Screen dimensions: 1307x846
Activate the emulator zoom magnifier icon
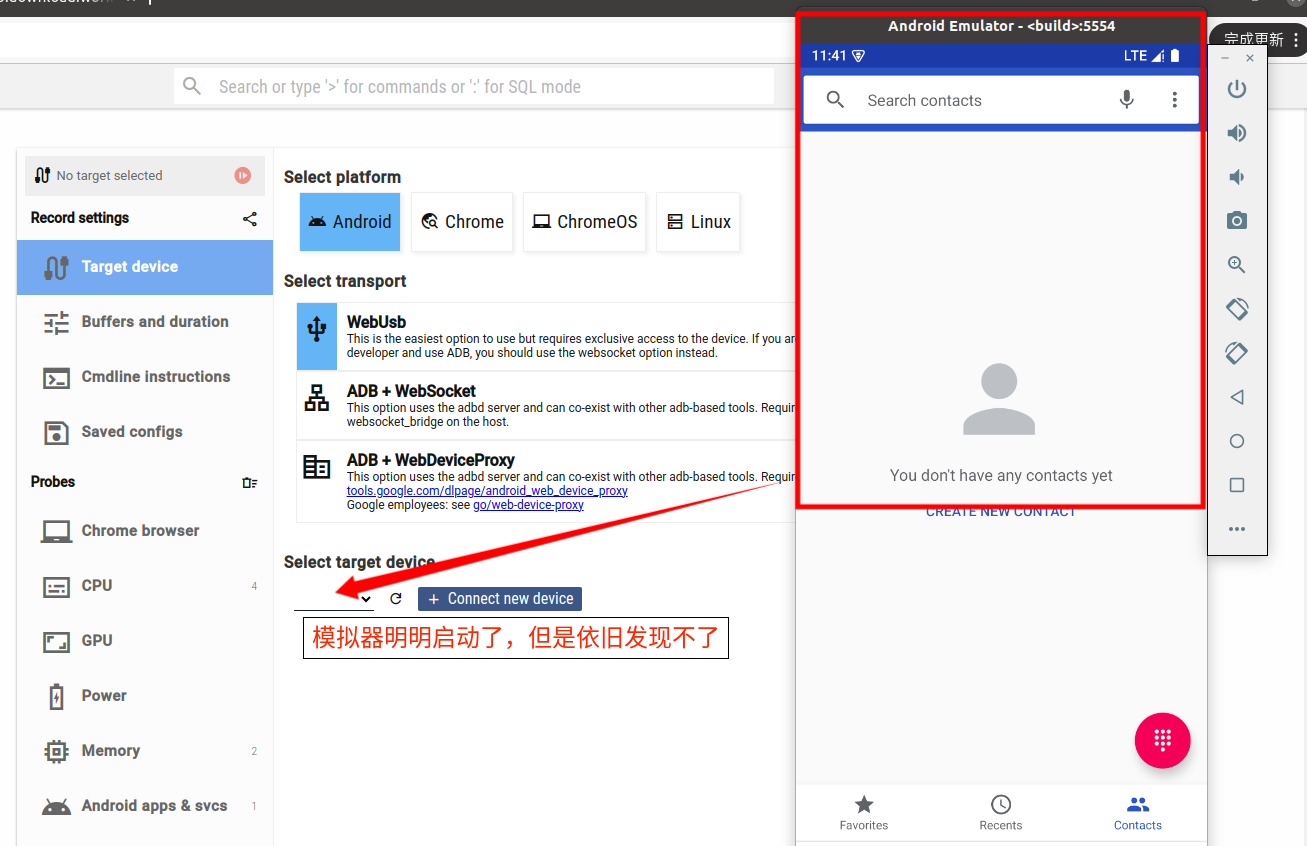click(x=1237, y=265)
